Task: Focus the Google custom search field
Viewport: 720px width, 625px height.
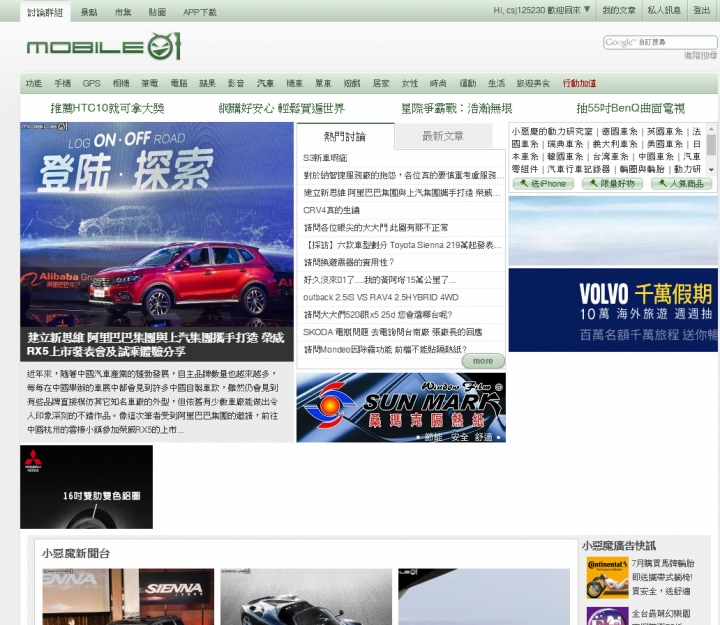Action: click(x=660, y=42)
